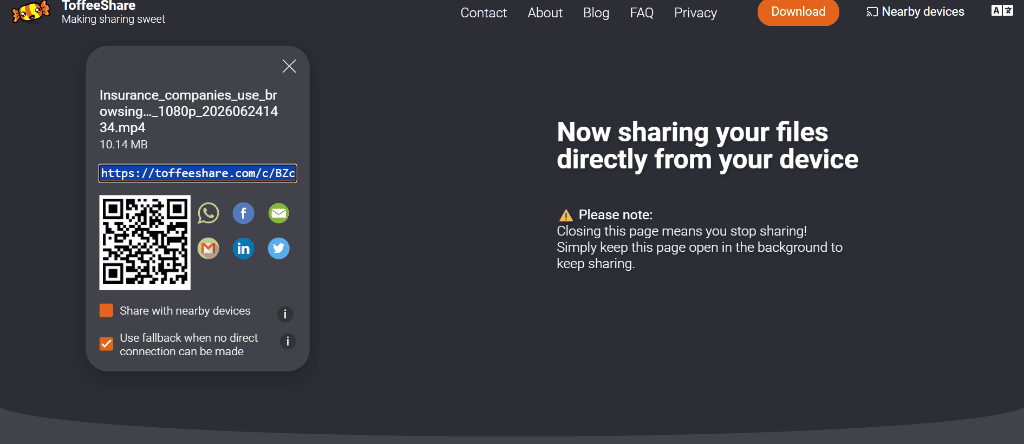Close the file sharing card
The width and height of the screenshot is (1024, 444).
(x=289, y=66)
